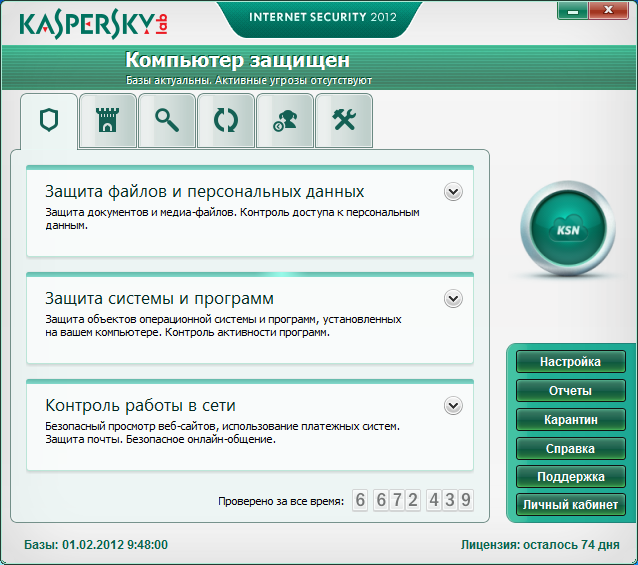Click the Базы: 01.02.2012 9:48:00 status link

click(96, 545)
